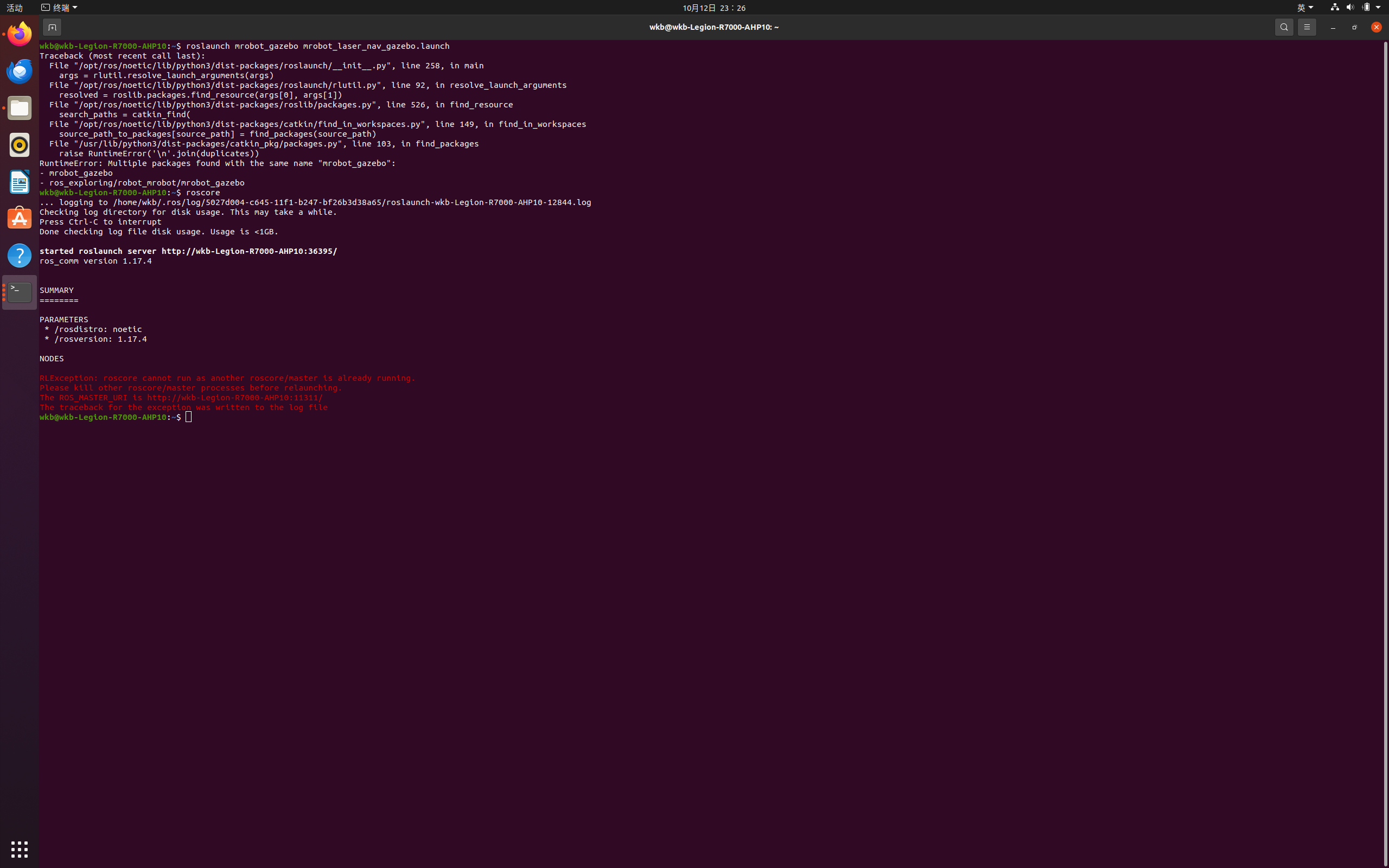Open Thunderbird mail from the dock

click(20, 71)
